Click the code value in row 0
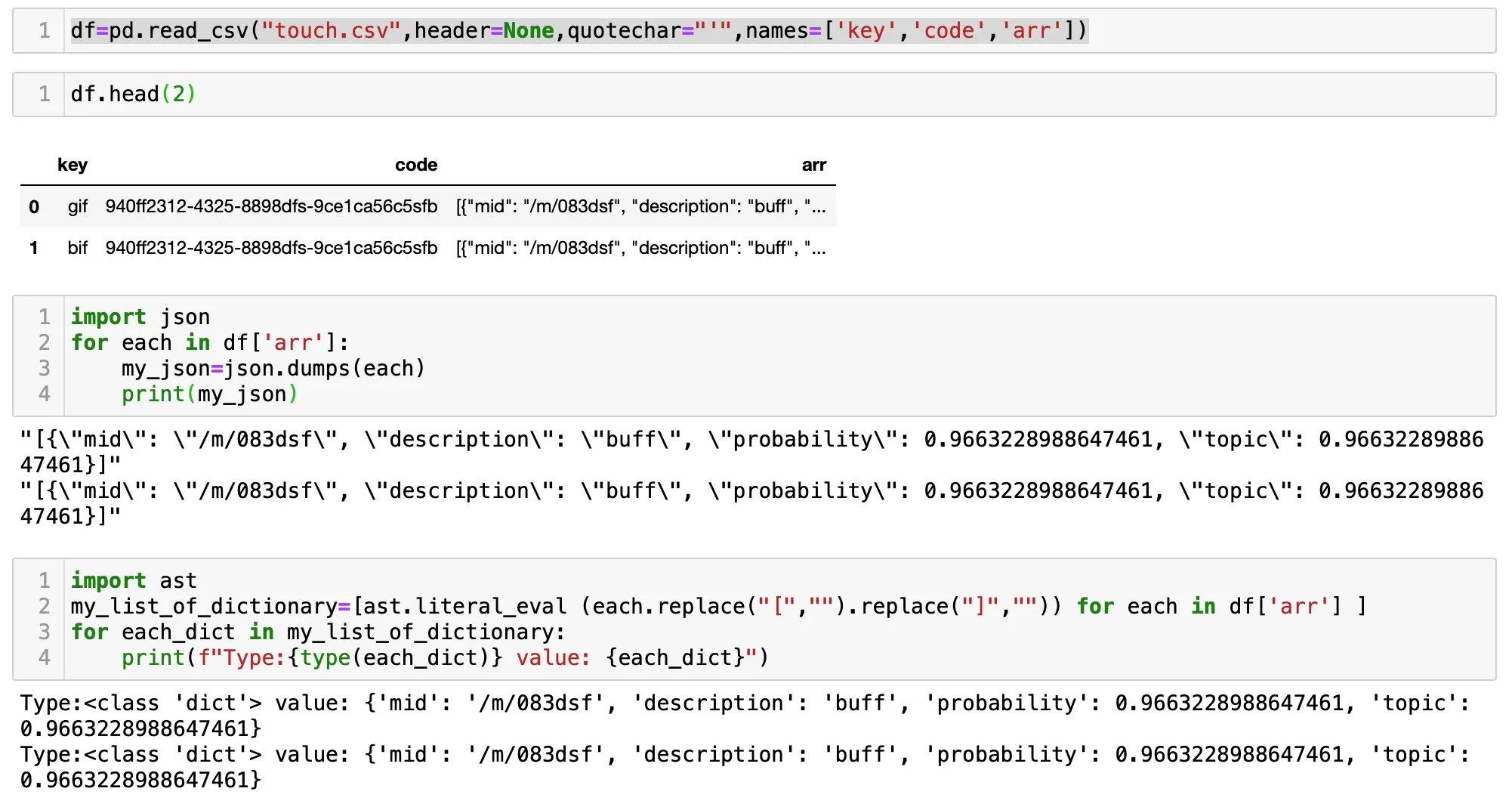The image size is (1512, 807). point(271,206)
